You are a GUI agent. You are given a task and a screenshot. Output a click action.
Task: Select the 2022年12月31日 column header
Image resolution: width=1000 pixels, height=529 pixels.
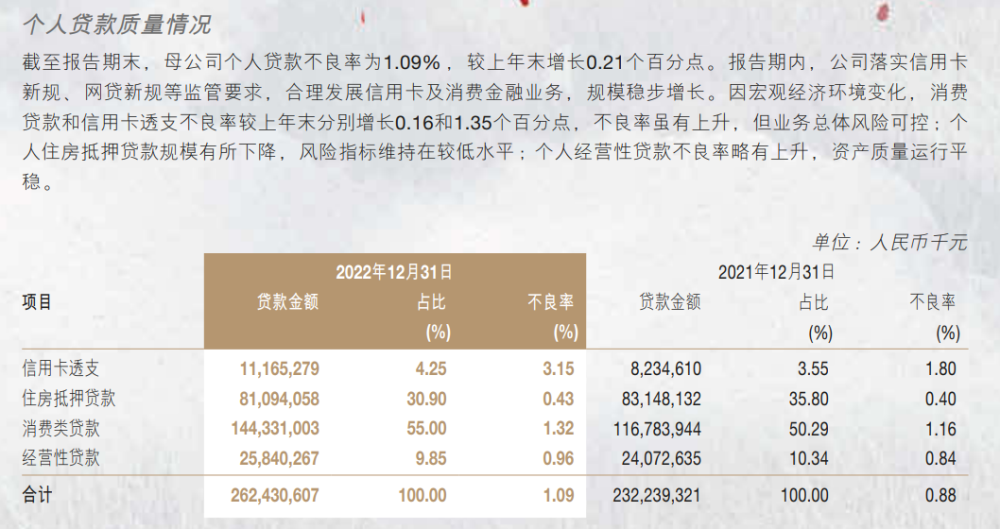click(x=394, y=273)
